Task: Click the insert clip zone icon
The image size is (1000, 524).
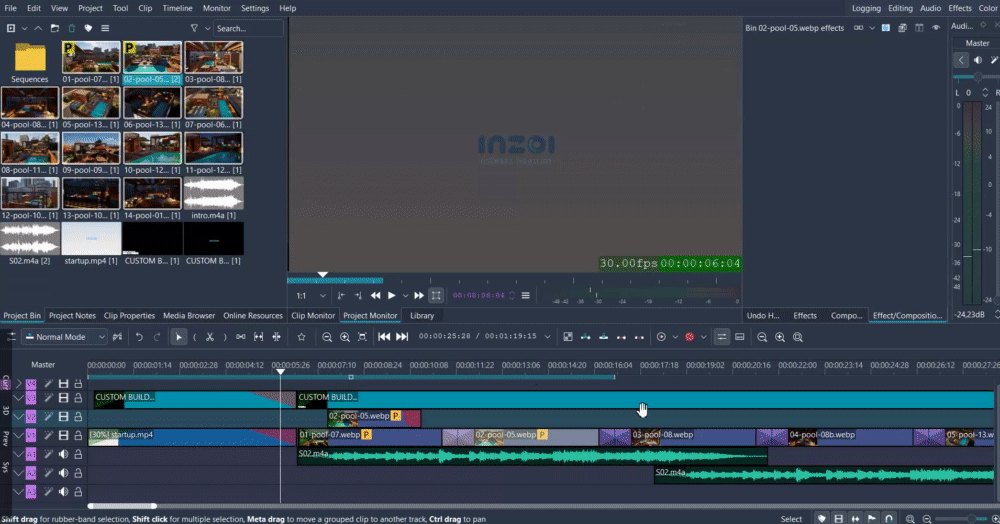Action: (x=585, y=337)
